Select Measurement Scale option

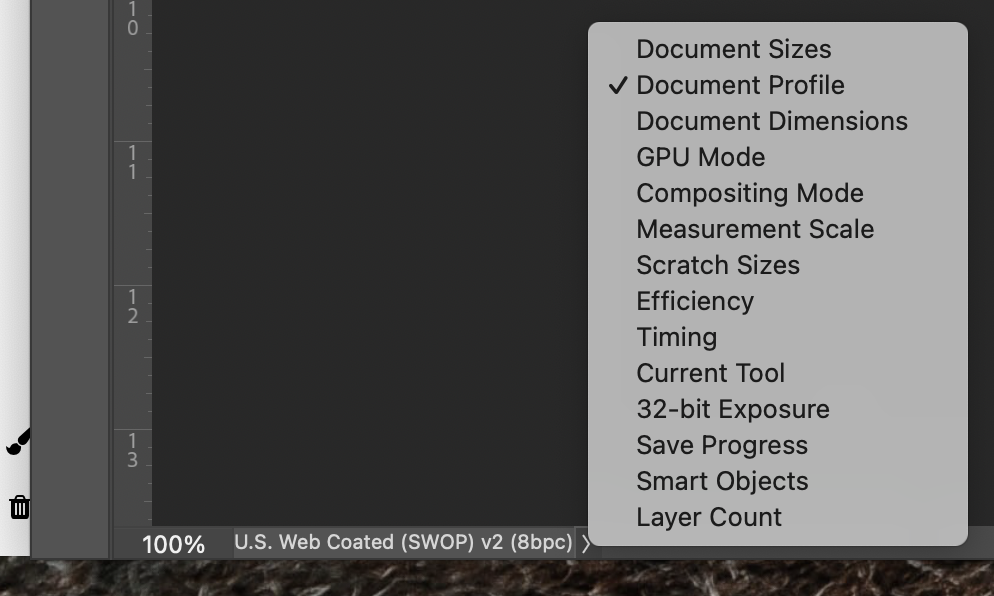click(x=755, y=229)
